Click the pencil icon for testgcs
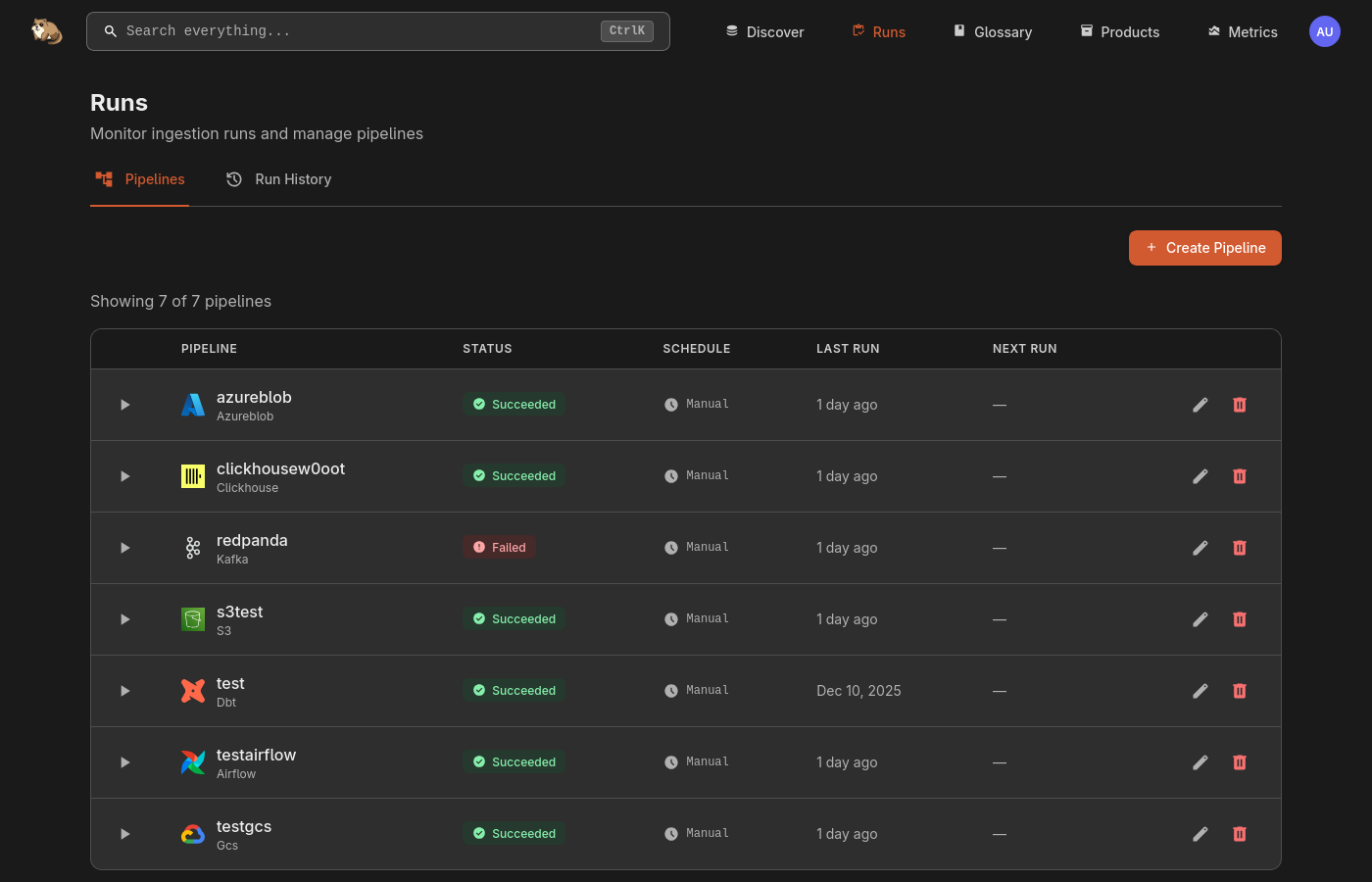Screen dimensions: 1372x882 coord(1200,834)
